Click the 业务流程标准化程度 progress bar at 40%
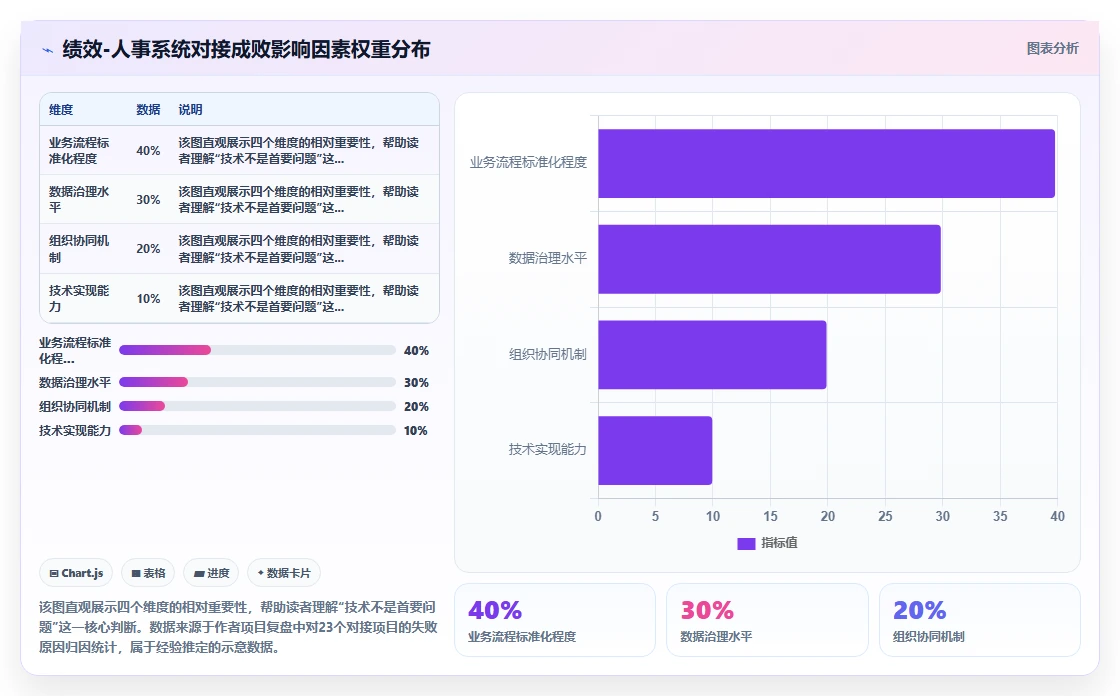 257,350
